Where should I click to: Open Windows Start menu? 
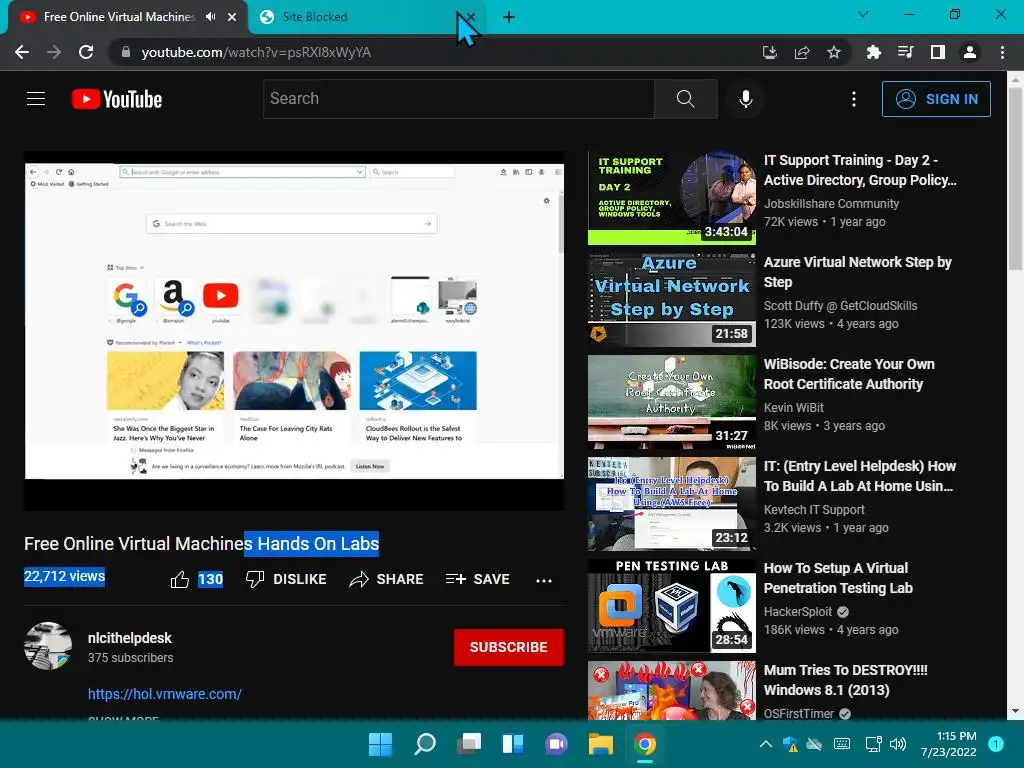click(x=380, y=744)
